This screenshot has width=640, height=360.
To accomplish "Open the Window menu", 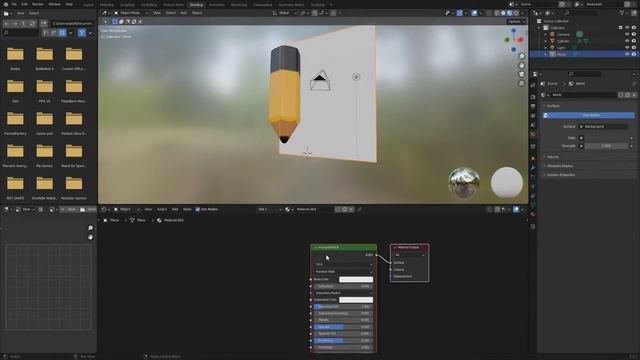I will tap(54, 4).
